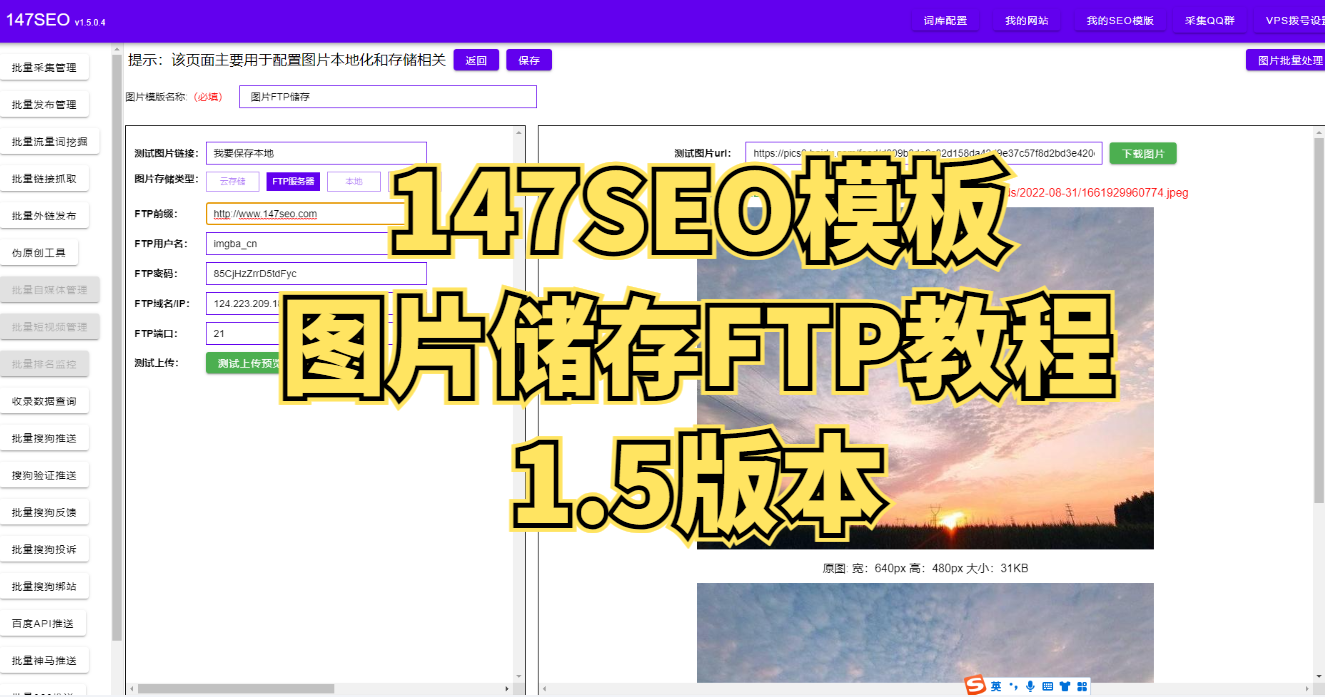This screenshot has width=1325, height=697.
Task: Open 批量搜狗投诉 in the sidebar
Action: pos(44,549)
